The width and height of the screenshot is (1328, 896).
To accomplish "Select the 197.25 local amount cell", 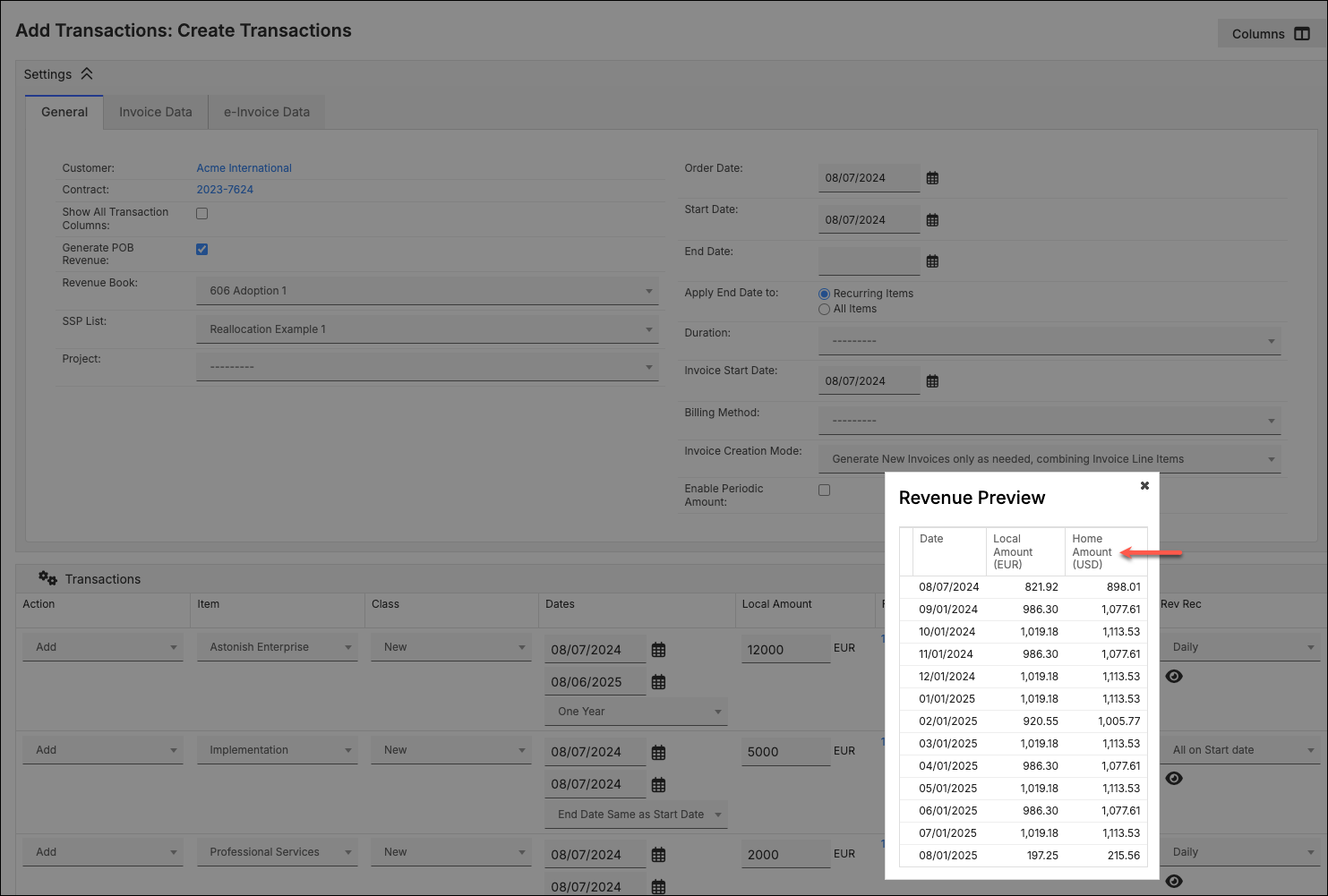I will (1041, 856).
